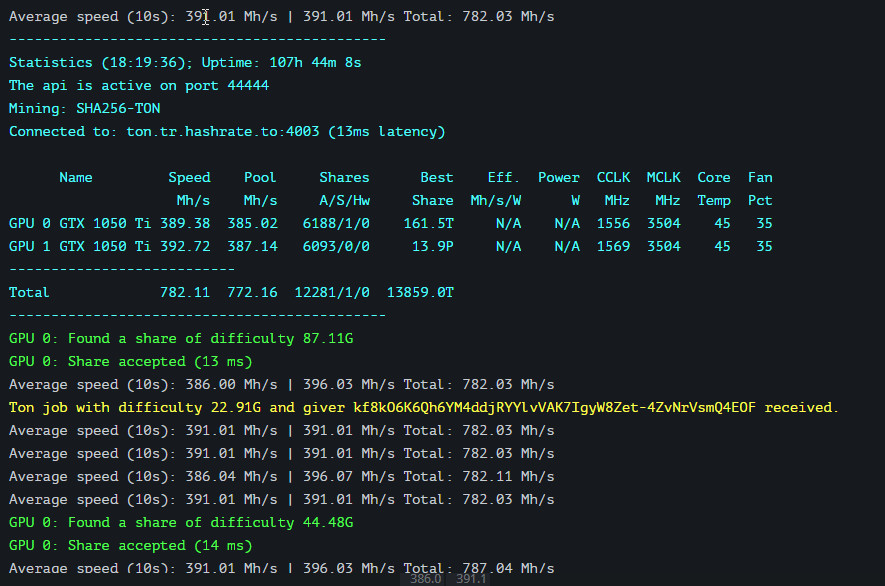Click GPU 0 speed value 389.38
Image resolution: width=885 pixels, height=586 pixels.
tap(185, 224)
